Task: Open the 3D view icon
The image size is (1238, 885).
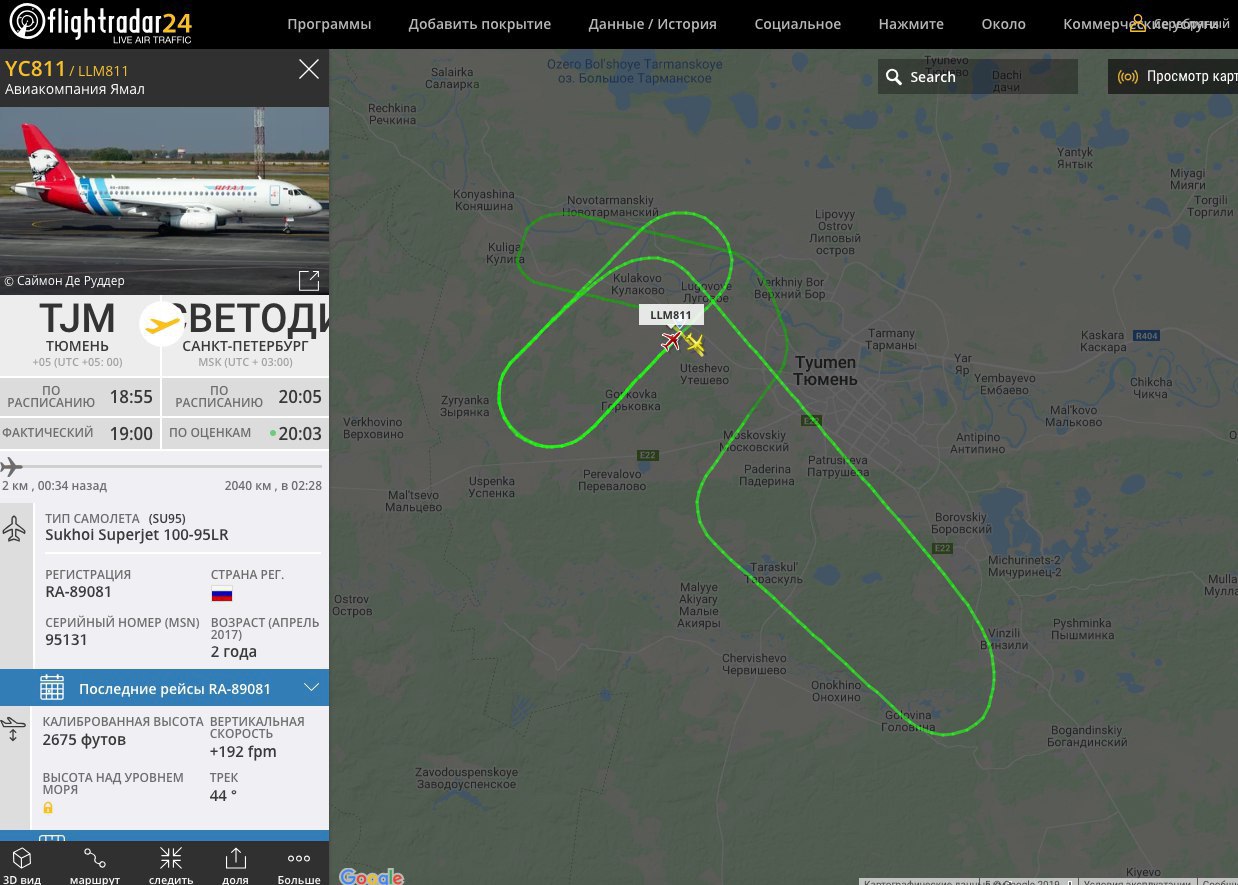Action: pos(22,858)
